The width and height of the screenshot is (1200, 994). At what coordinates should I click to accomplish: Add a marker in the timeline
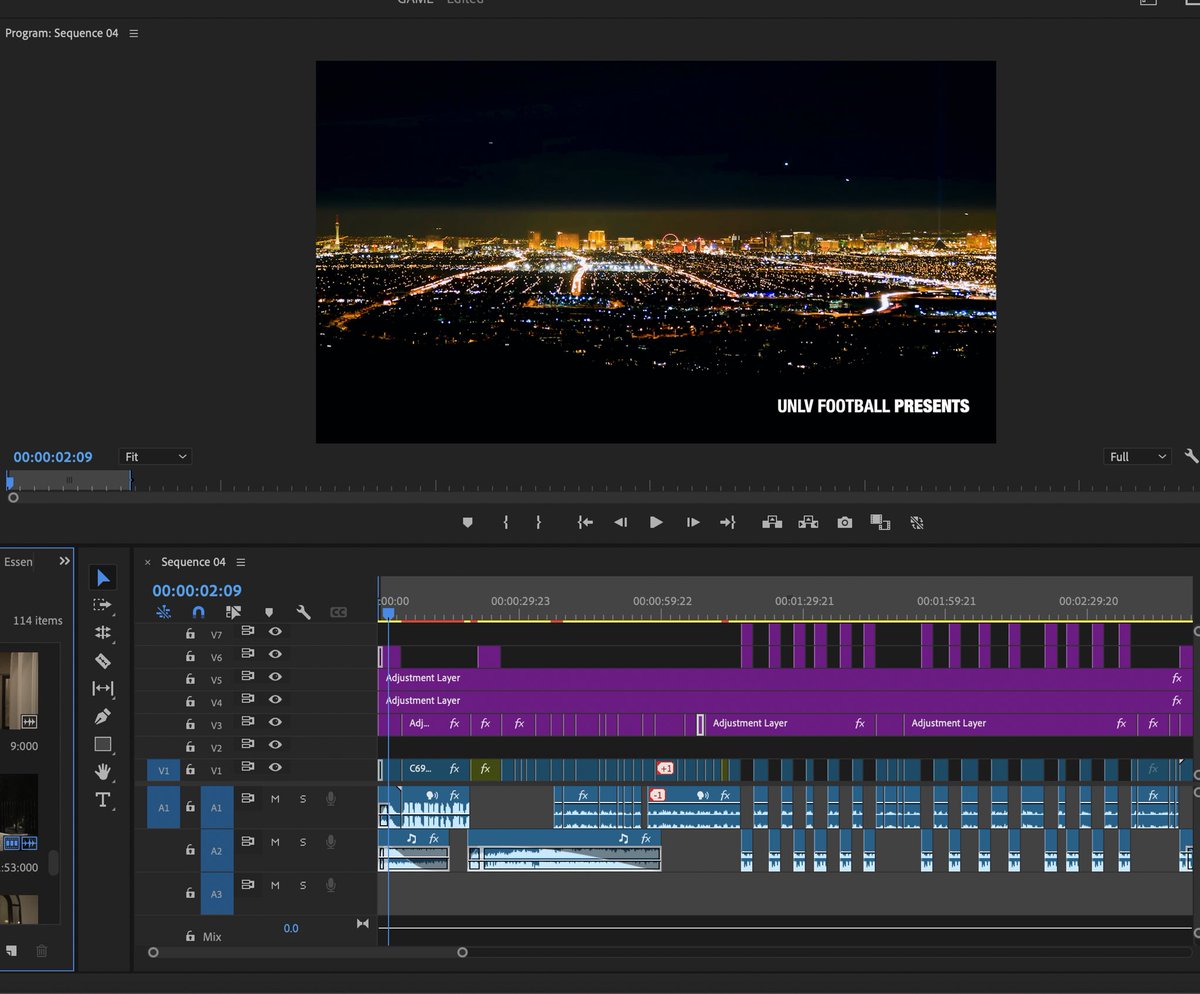268,612
